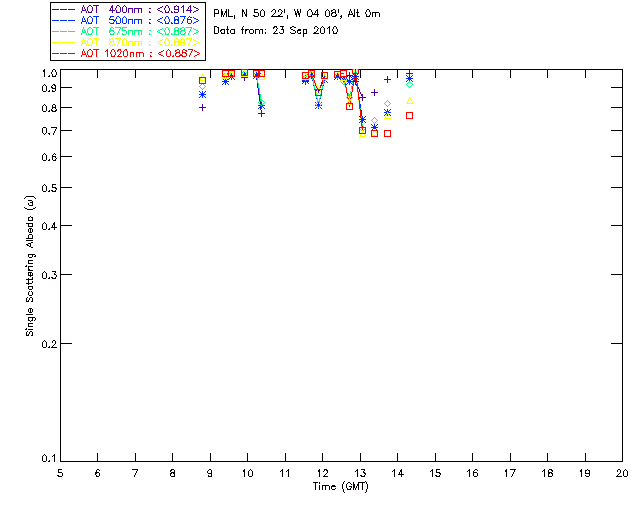The height and width of the screenshot is (512, 640).
Task: Click x-axis tick label 5
Action: pyautogui.click(x=60, y=473)
